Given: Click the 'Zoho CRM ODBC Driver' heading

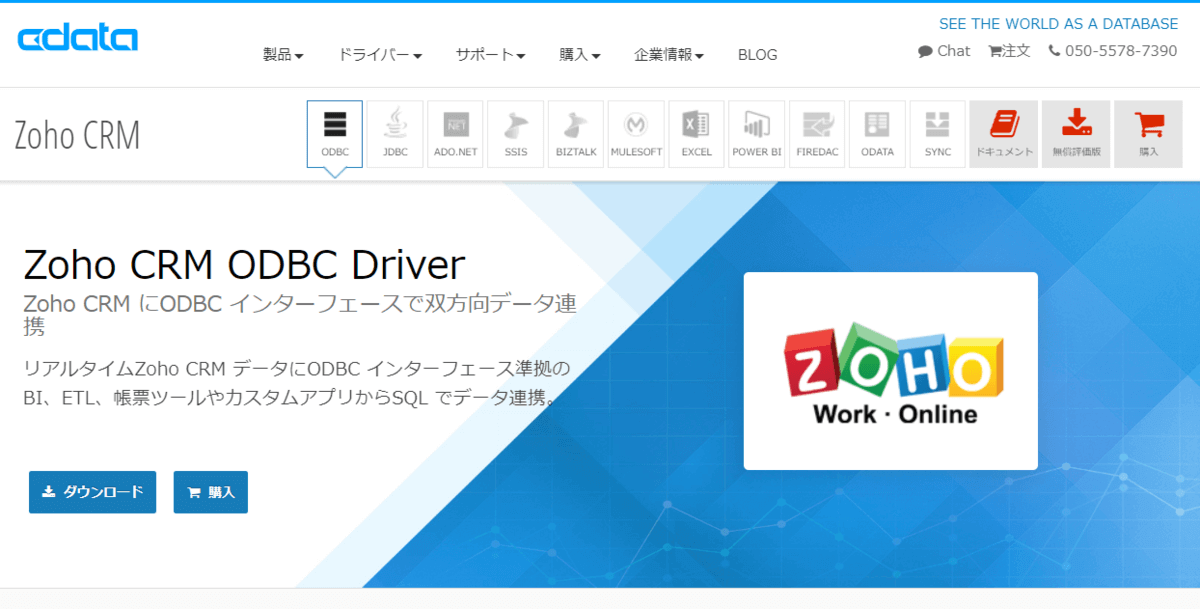Looking at the screenshot, I should click(x=244, y=264).
